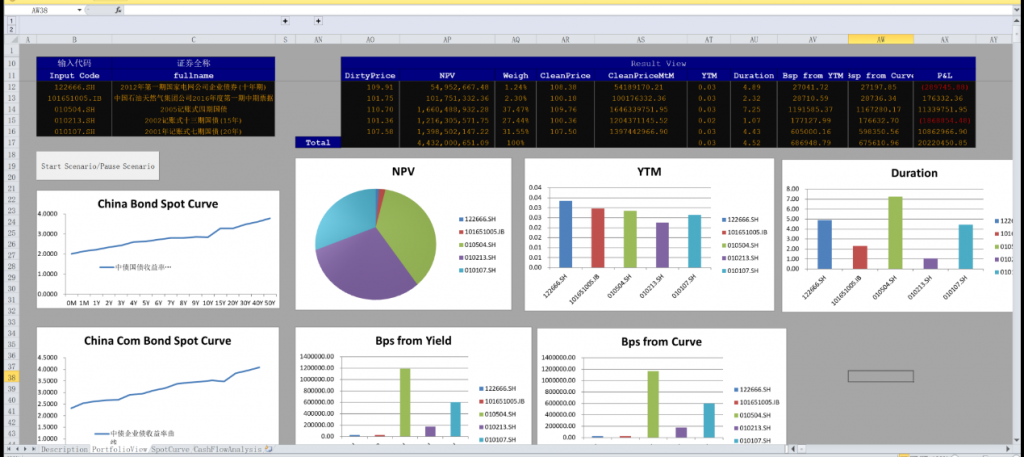The image size is (1024, 457).
Task: Click inside the formula bar
Action: 568,10
